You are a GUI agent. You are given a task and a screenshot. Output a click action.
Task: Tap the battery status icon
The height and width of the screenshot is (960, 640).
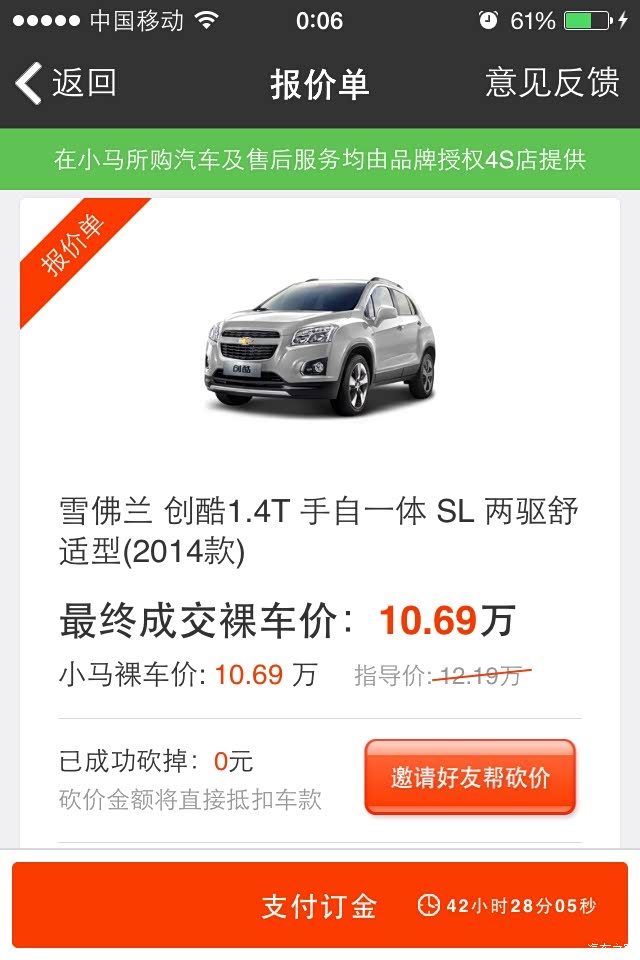tap(588, 21)
